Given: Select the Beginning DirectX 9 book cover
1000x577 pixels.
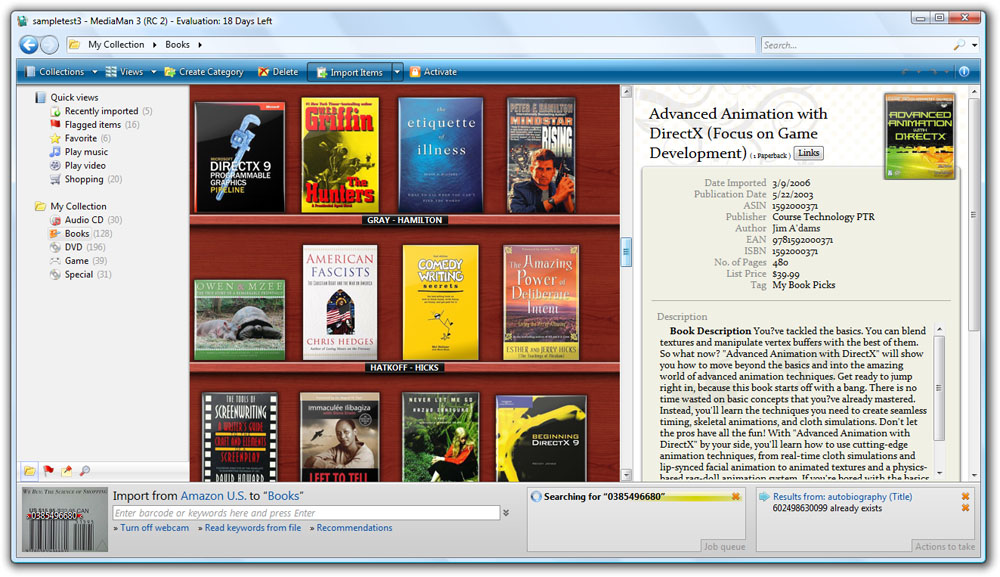Looking at the screenshot, I should tap(541, 439).
